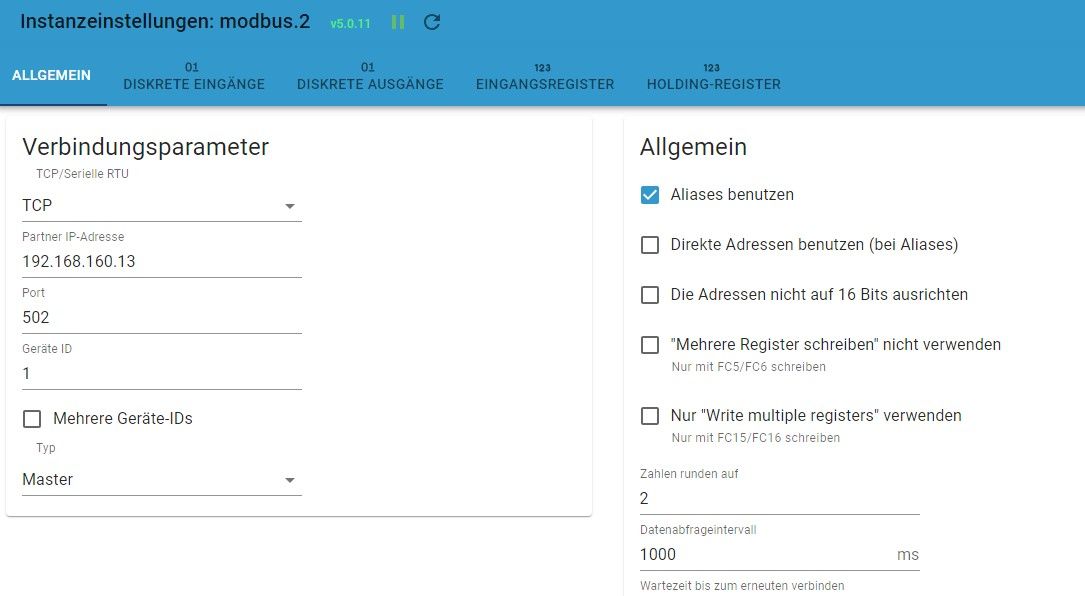Enable Direkte Adressen benutzen checkbox
Image resolution: width=1085 pixels, height=596 pixels.
tap(650, 245)
